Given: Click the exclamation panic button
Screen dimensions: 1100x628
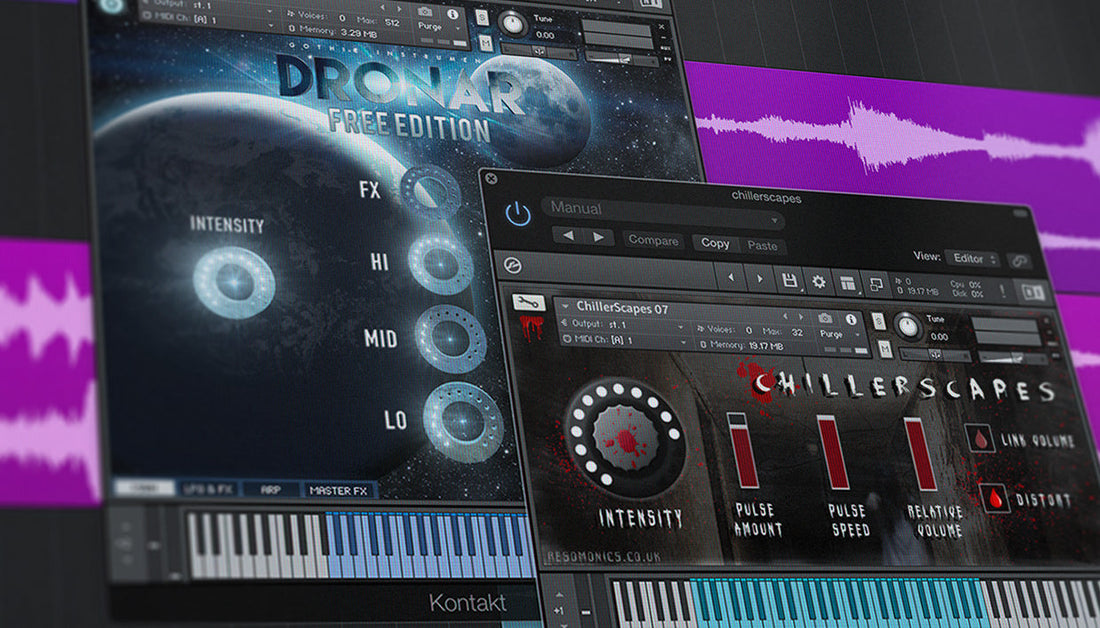Looking at the screenshot, I should (x=1002, y=290).
